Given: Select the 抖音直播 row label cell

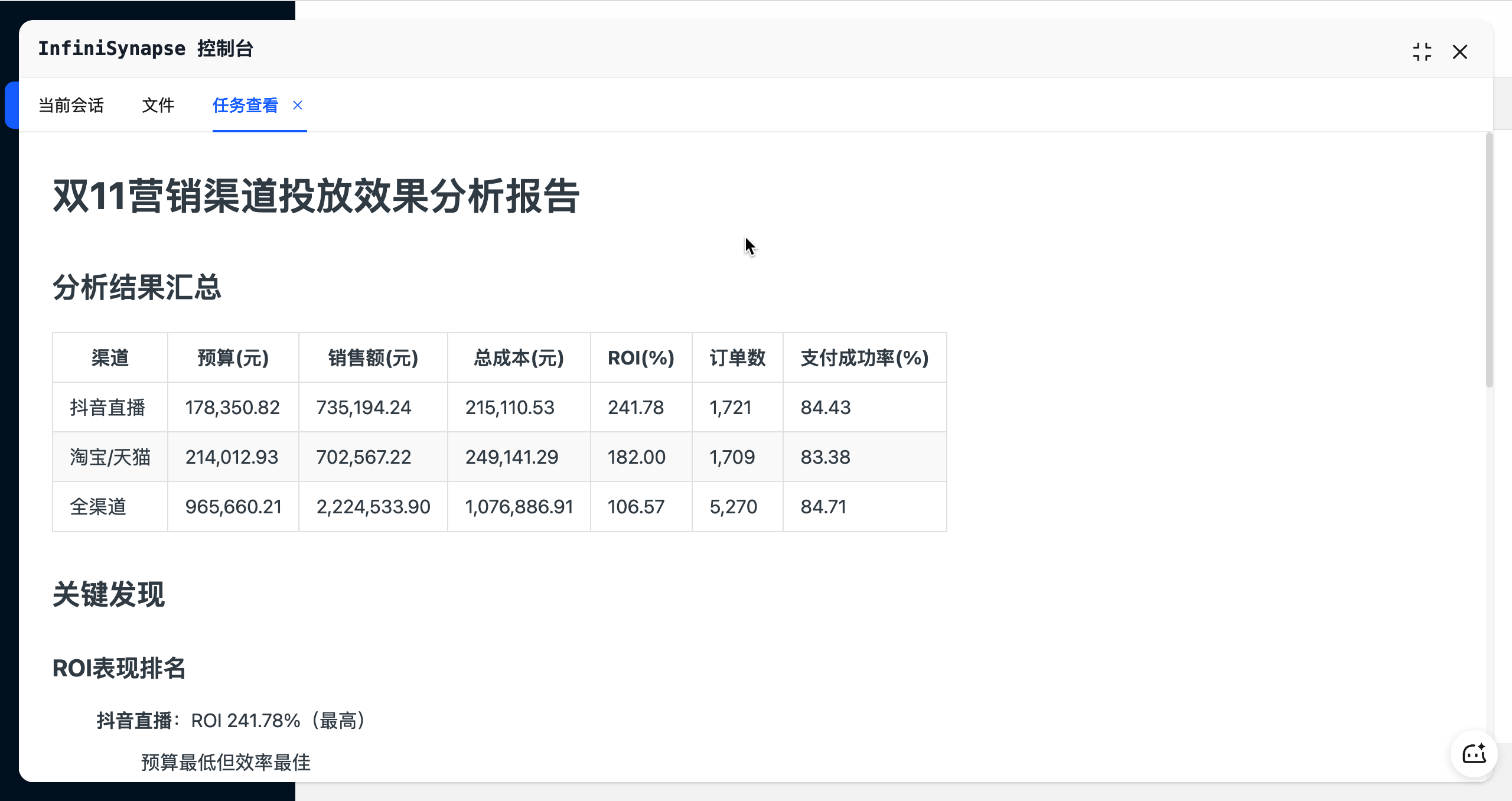Looking at the screenshot, I should (x=107, y=408).
